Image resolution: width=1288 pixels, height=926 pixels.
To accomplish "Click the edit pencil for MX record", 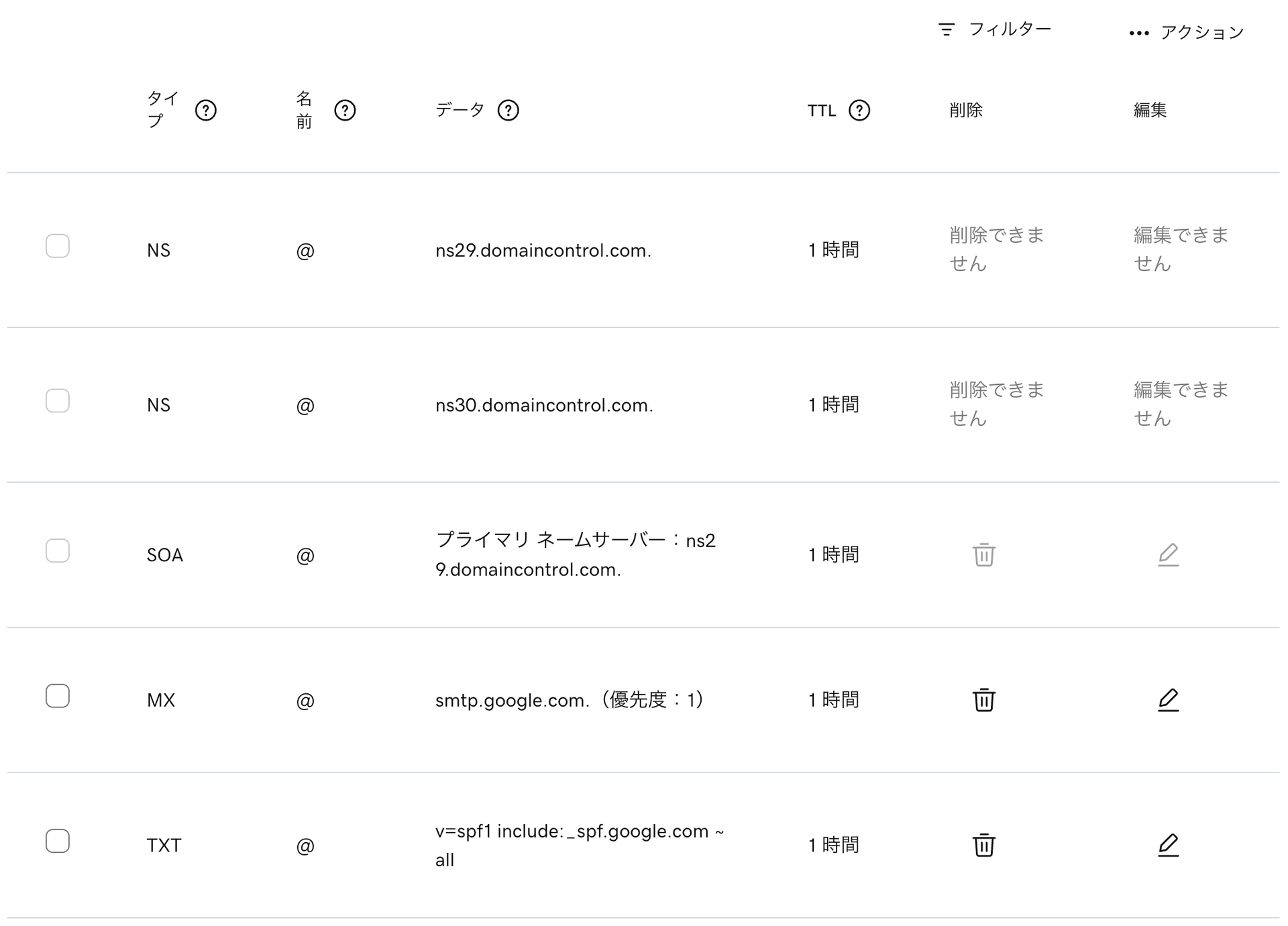I will click(x=1168, y=699).
